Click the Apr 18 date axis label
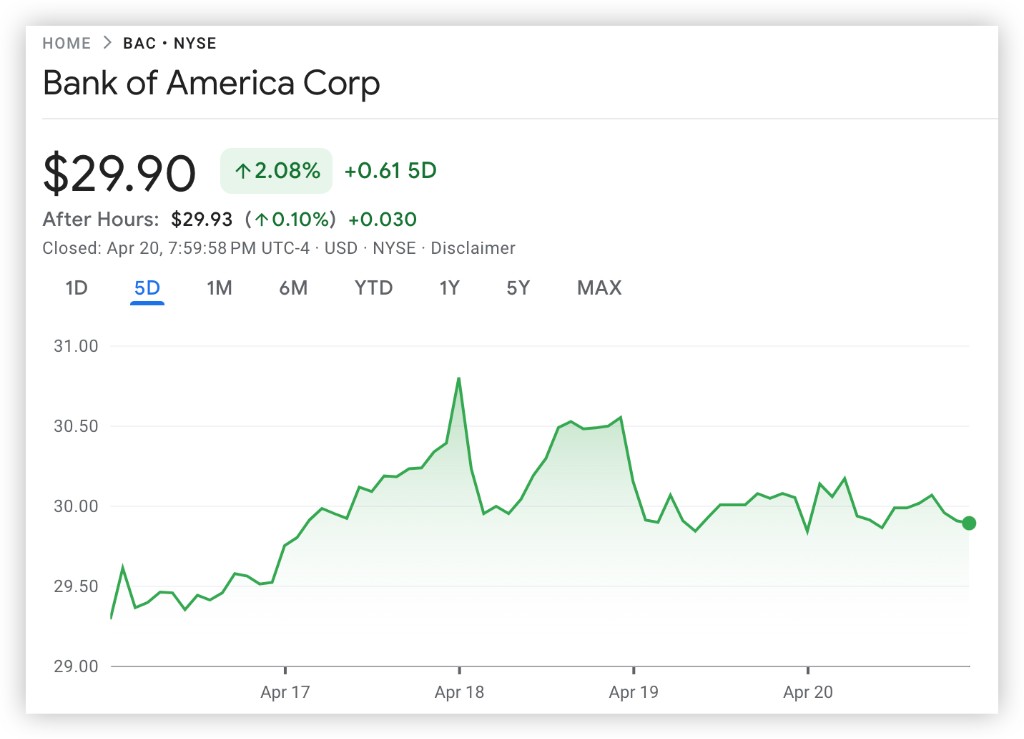 coord(459,692)
